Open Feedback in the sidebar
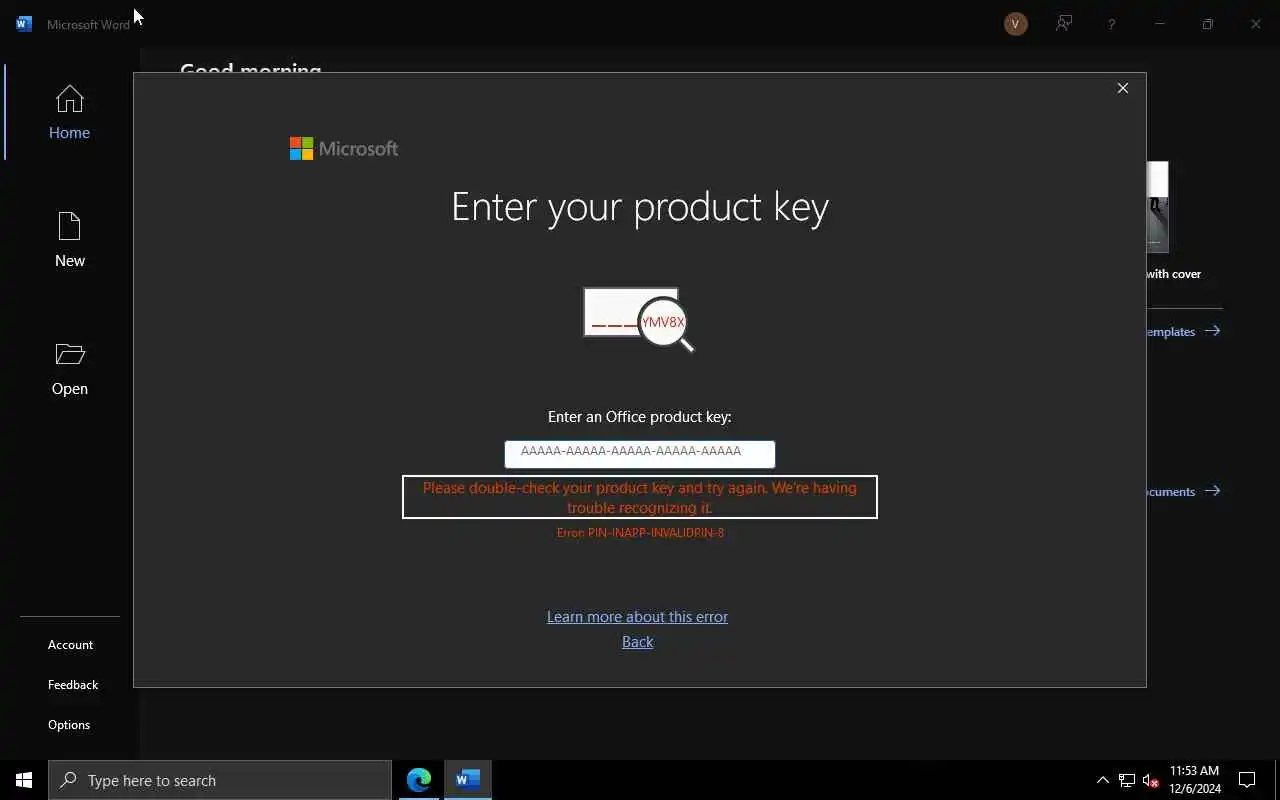The width and height of the screenshot is (1280, 800). (x=73, y=685)
